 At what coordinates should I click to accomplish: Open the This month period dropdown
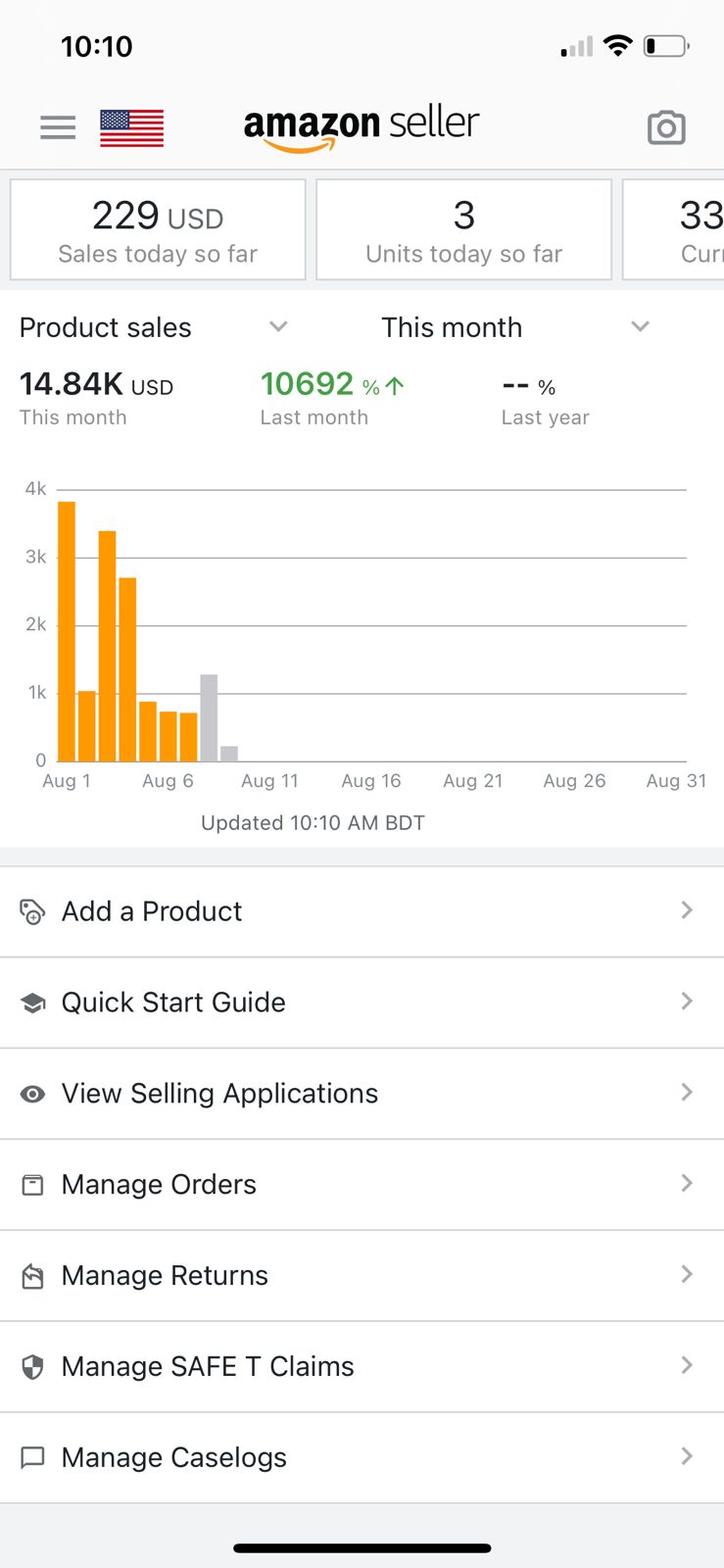(640, 327)
